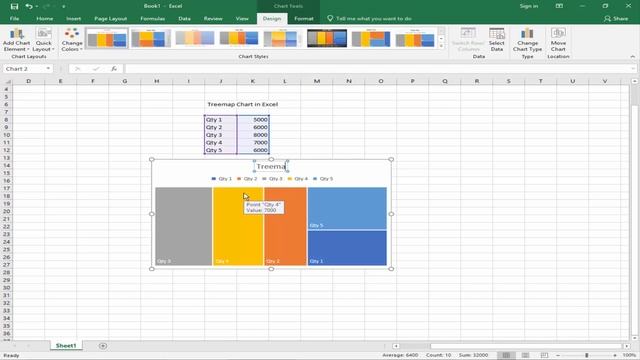This screenshot has width=640, height=360.
Task: Click the chart title text box
Action: [x=271, y=166]
